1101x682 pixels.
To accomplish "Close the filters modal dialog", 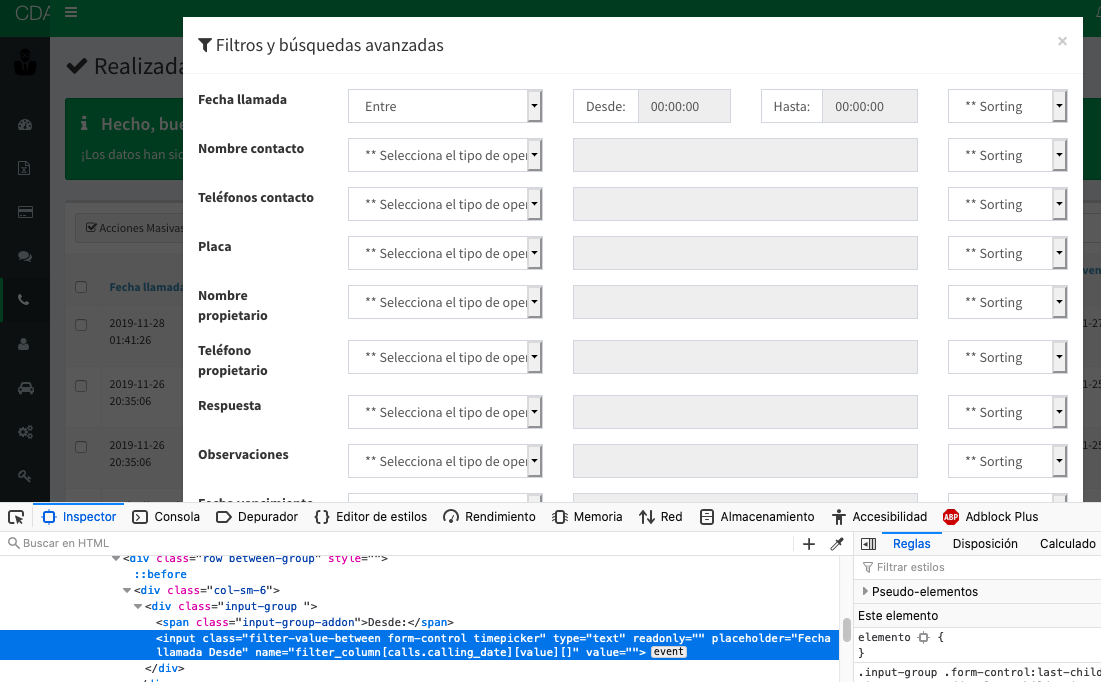I will click(1062, 41).
